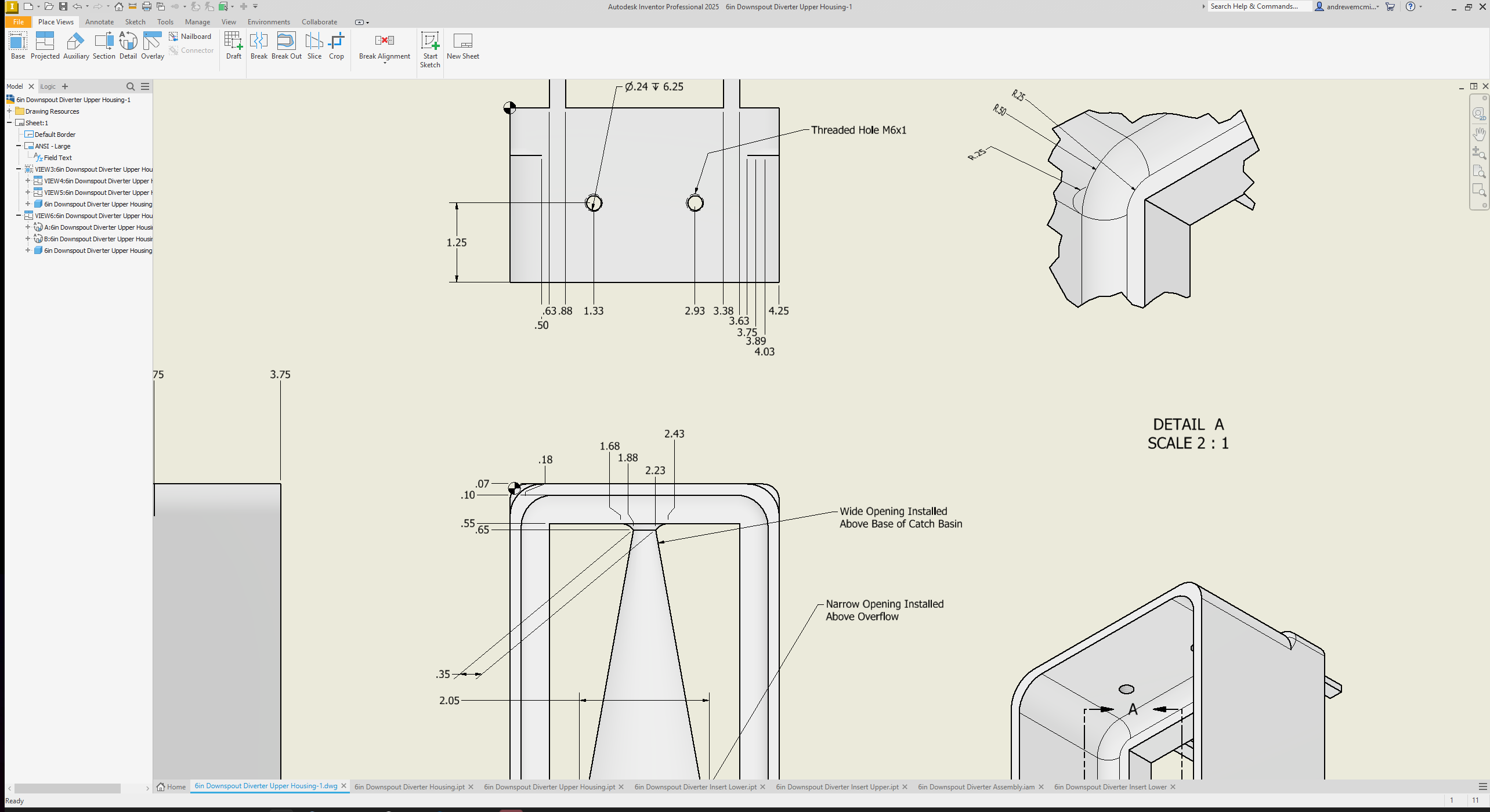
Task: Expand the B: detail view node
Action: coord(28,238)
